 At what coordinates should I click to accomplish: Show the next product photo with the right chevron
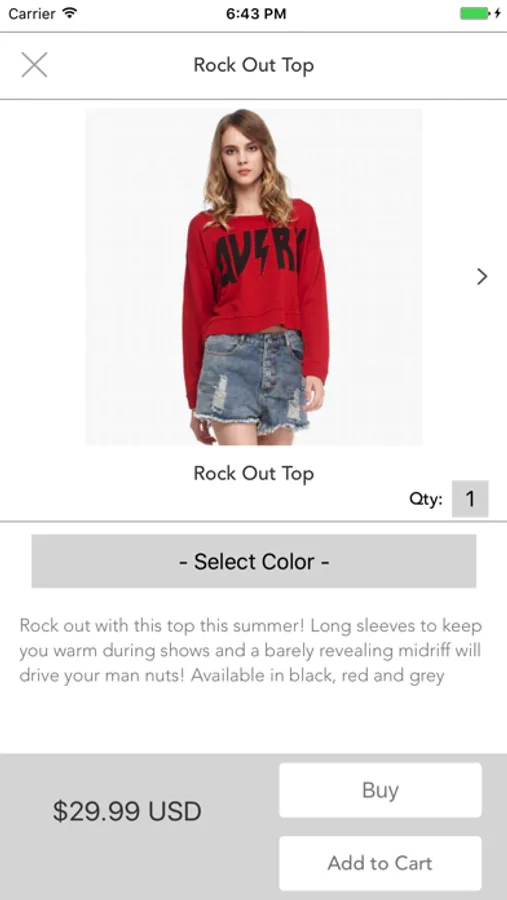point(482,277)
